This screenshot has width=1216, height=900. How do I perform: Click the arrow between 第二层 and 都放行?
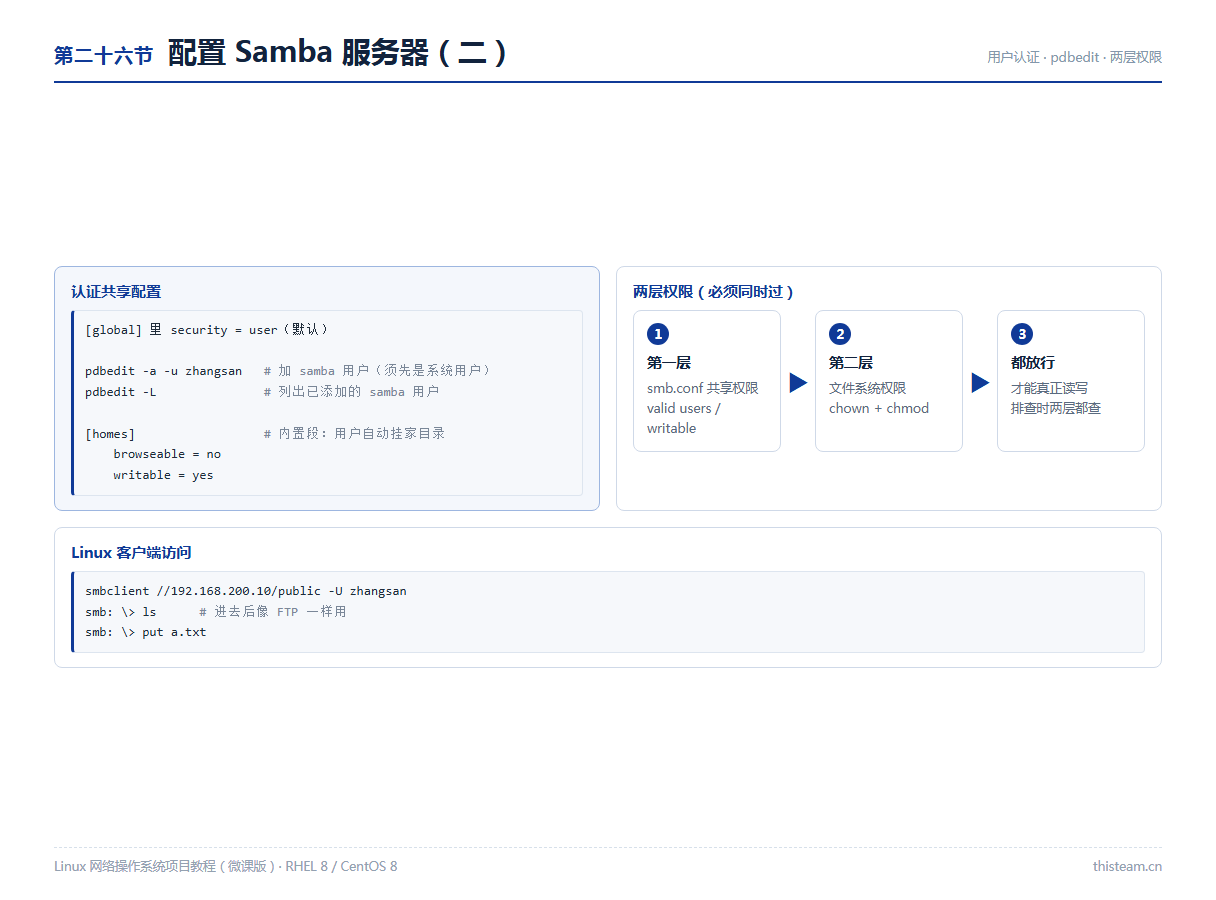pyautogui.click(x=980, y=382)
